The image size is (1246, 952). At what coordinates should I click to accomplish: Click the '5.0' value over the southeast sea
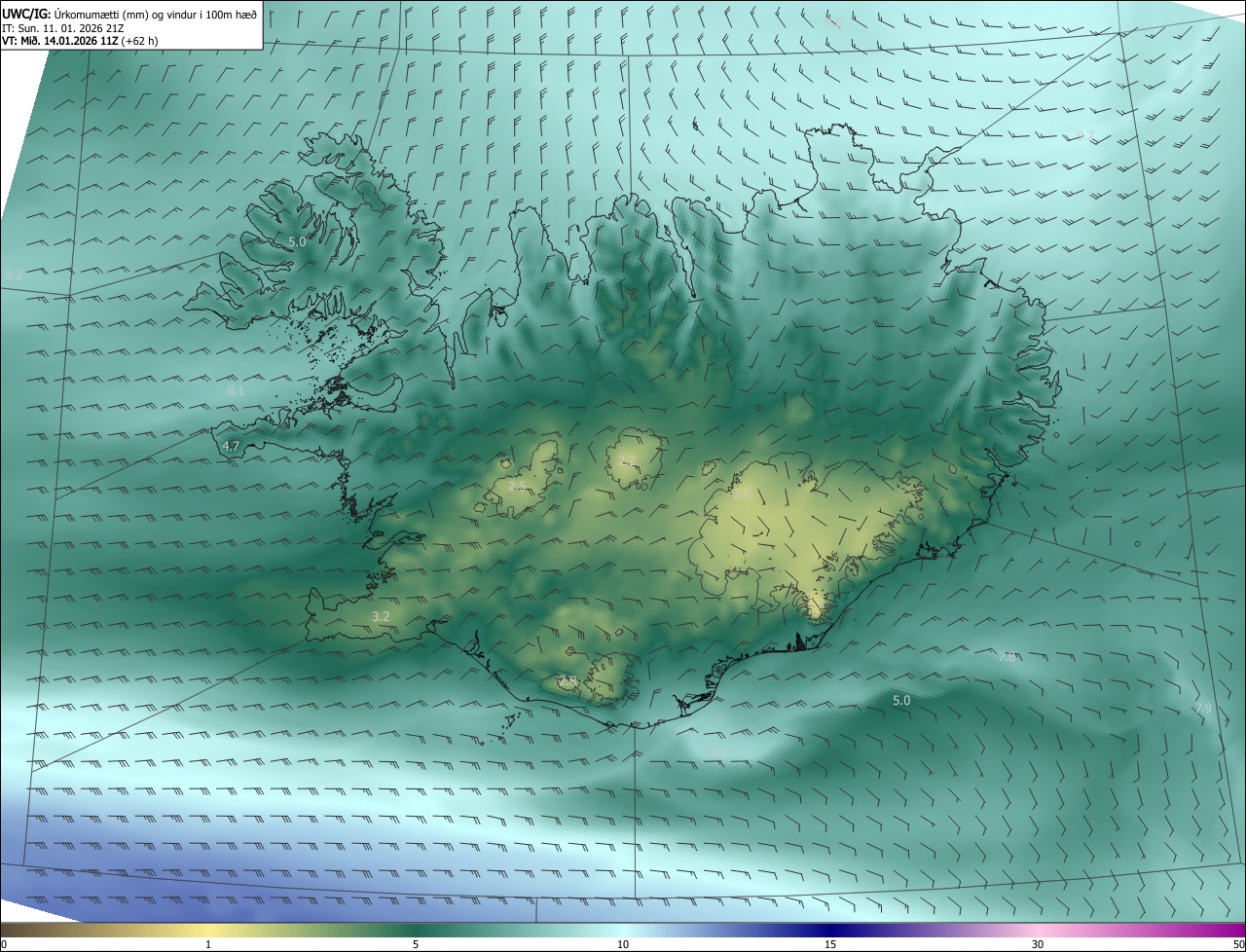coord(901,700)
